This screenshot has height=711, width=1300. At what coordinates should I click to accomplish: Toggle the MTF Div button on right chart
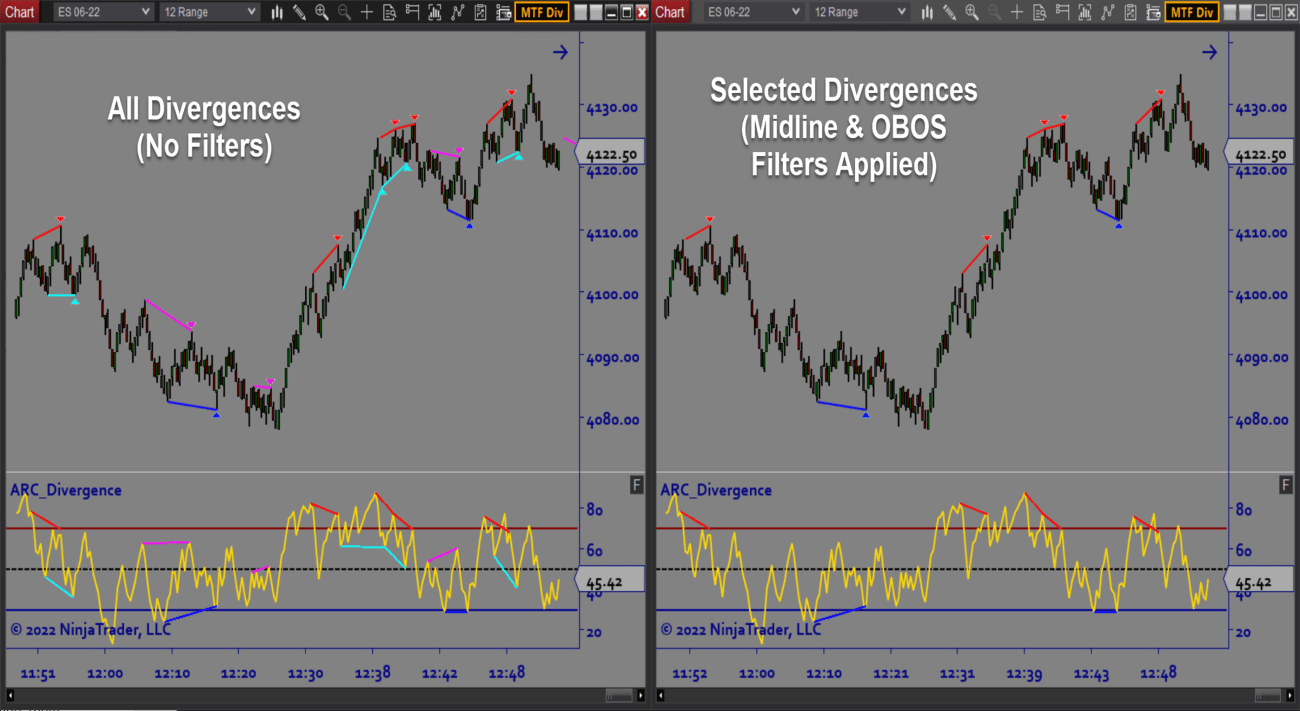click(1192, 13)
